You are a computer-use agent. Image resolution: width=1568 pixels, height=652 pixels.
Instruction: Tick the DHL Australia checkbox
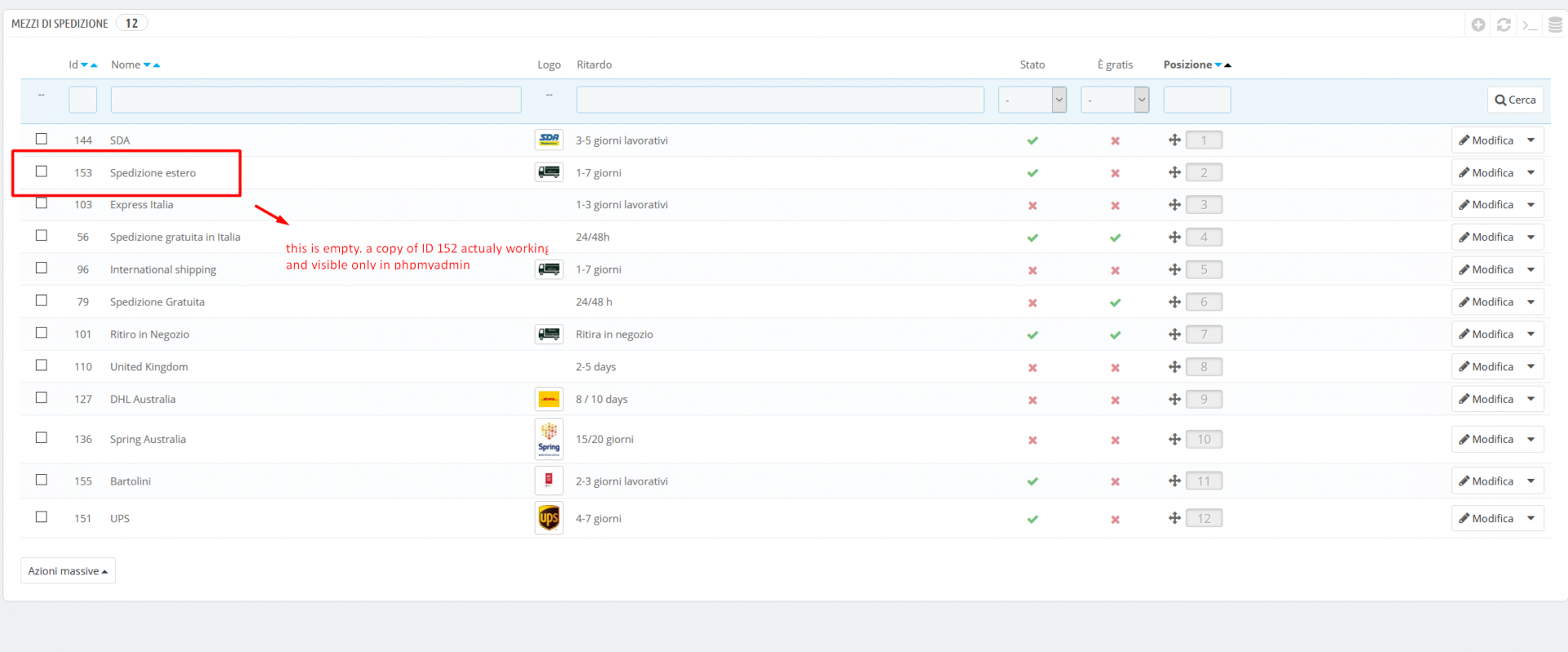(42, 398)
